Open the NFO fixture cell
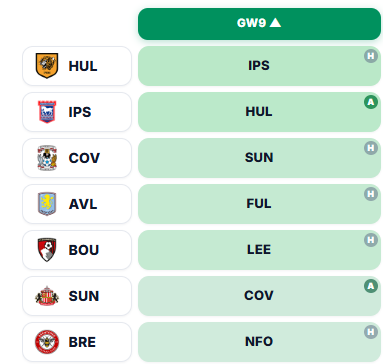383x364 pixels. coord(259,342)
